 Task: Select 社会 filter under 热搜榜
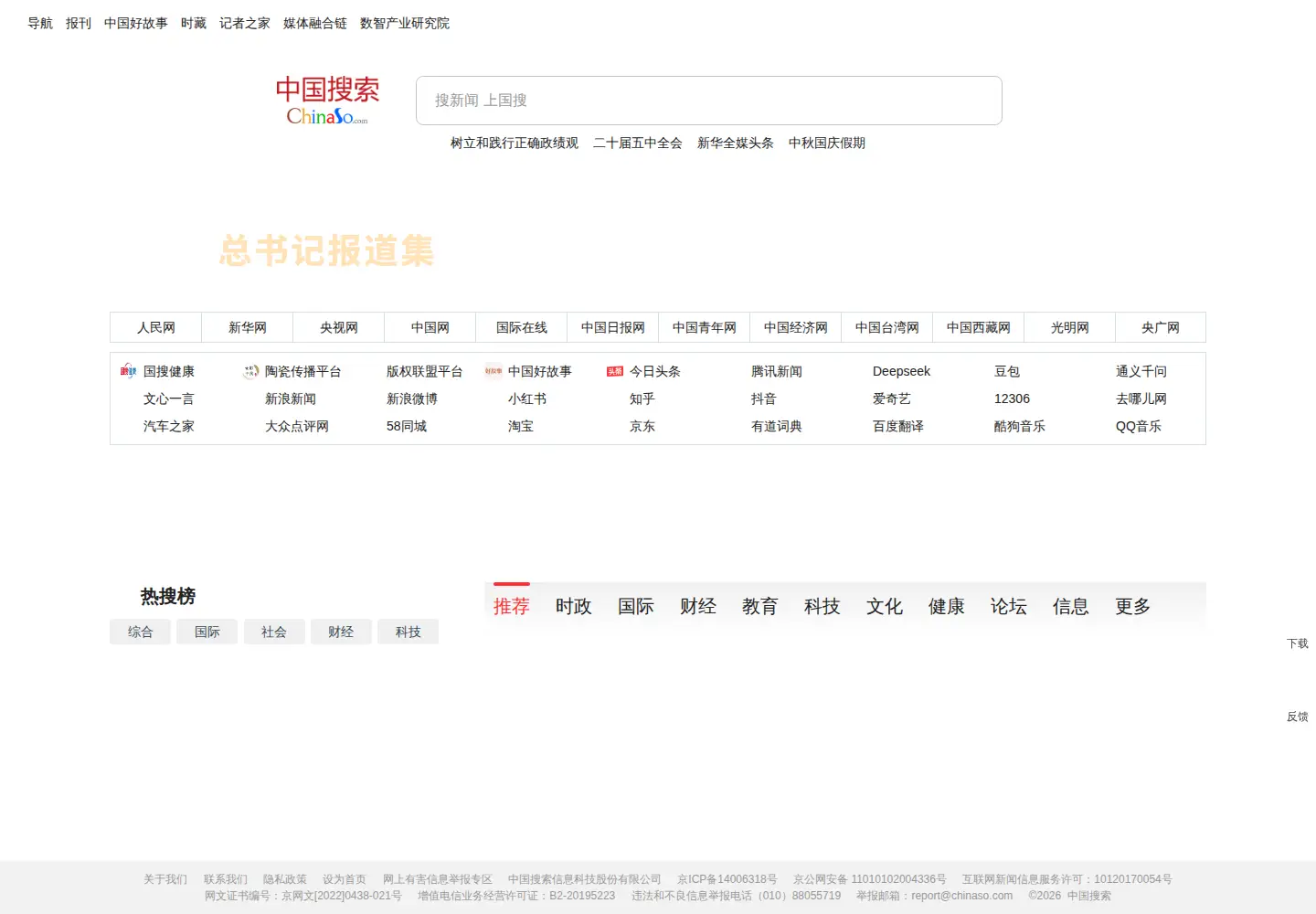274,632
